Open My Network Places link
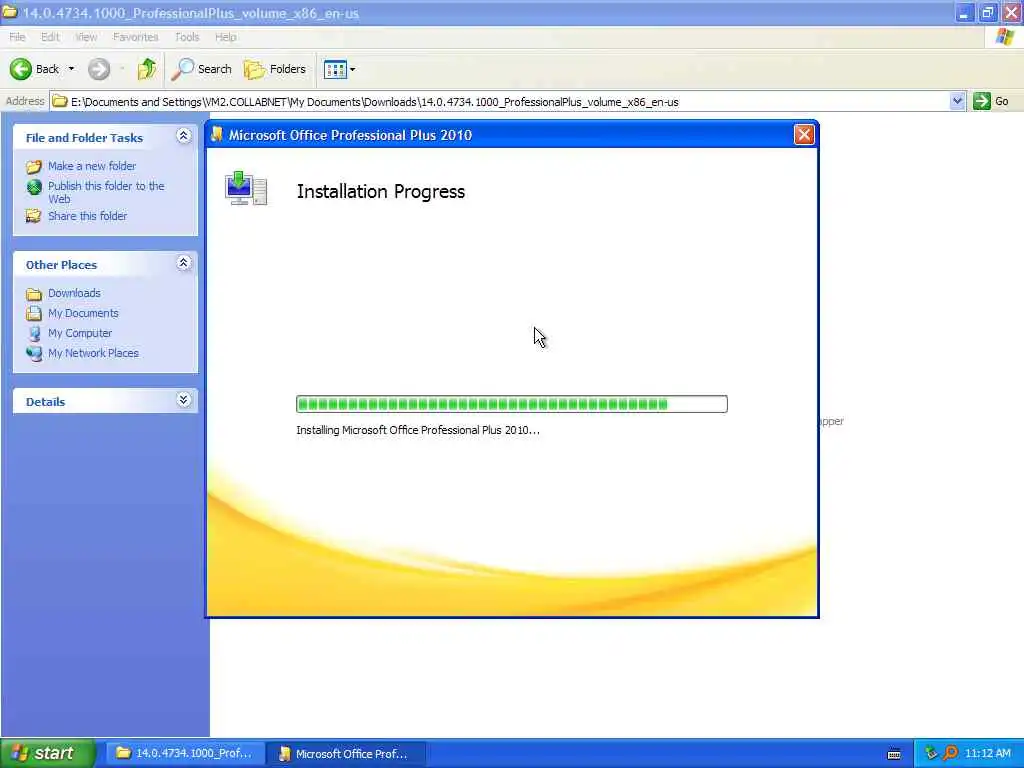 tap(93, 353)
